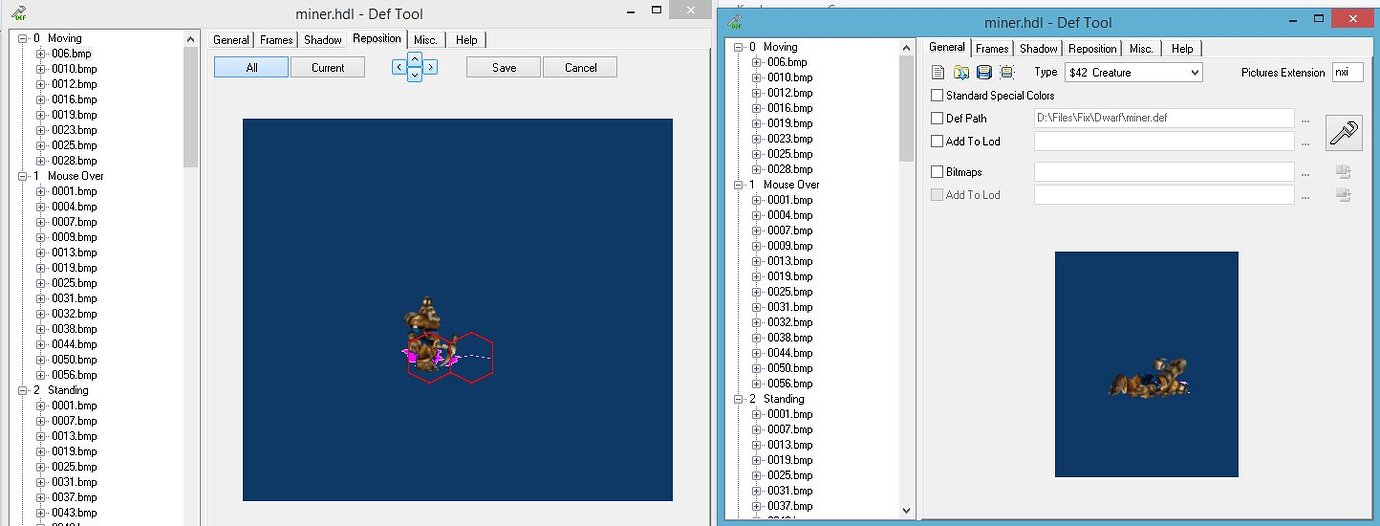This screenshot has width=1380, height=526.
Task: Check the Add To Lod box under Def Path
Action: click(x=937, y=142)
